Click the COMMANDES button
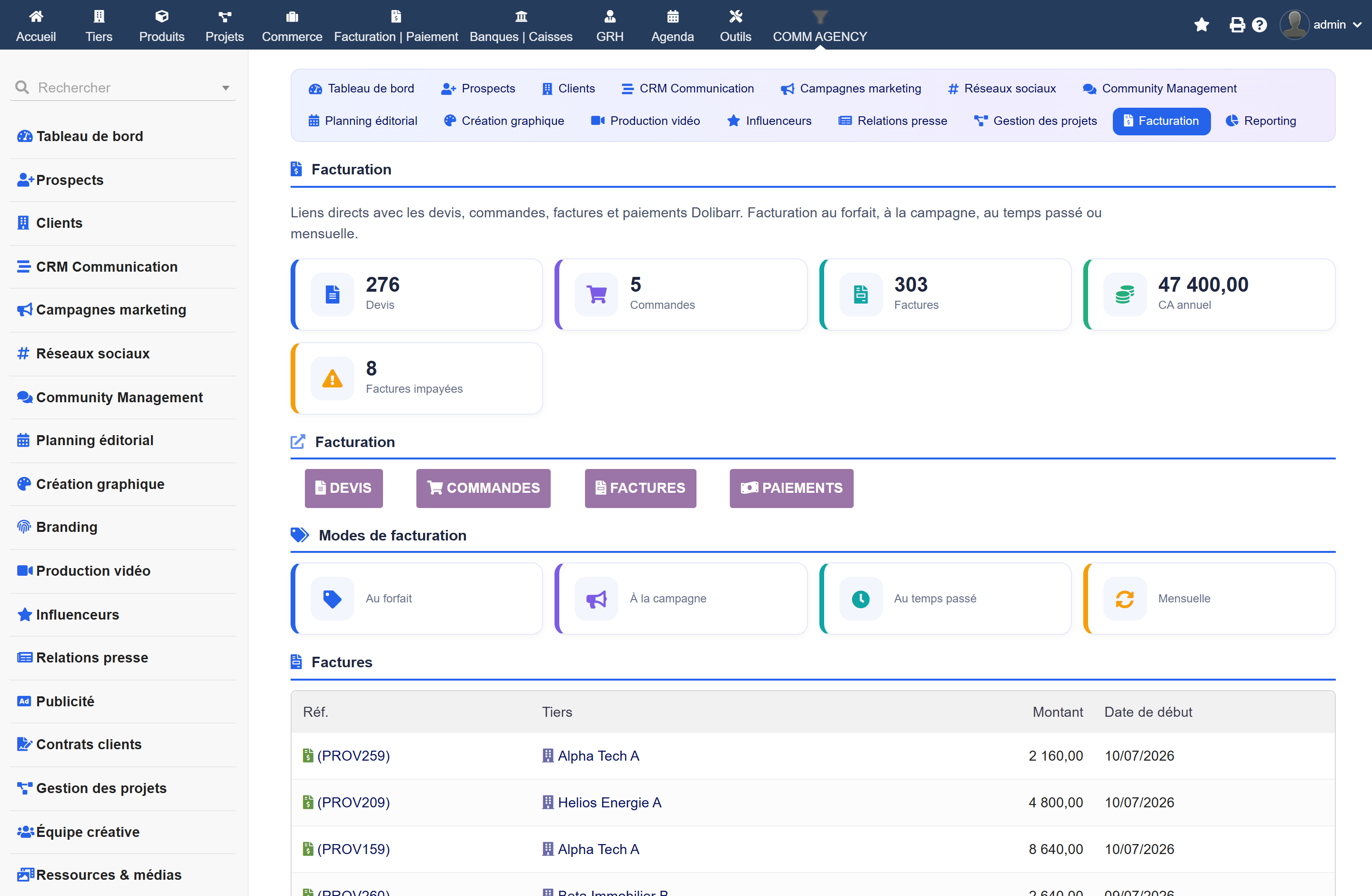Viewport: 1372px width, 896px height. point(483,488)
